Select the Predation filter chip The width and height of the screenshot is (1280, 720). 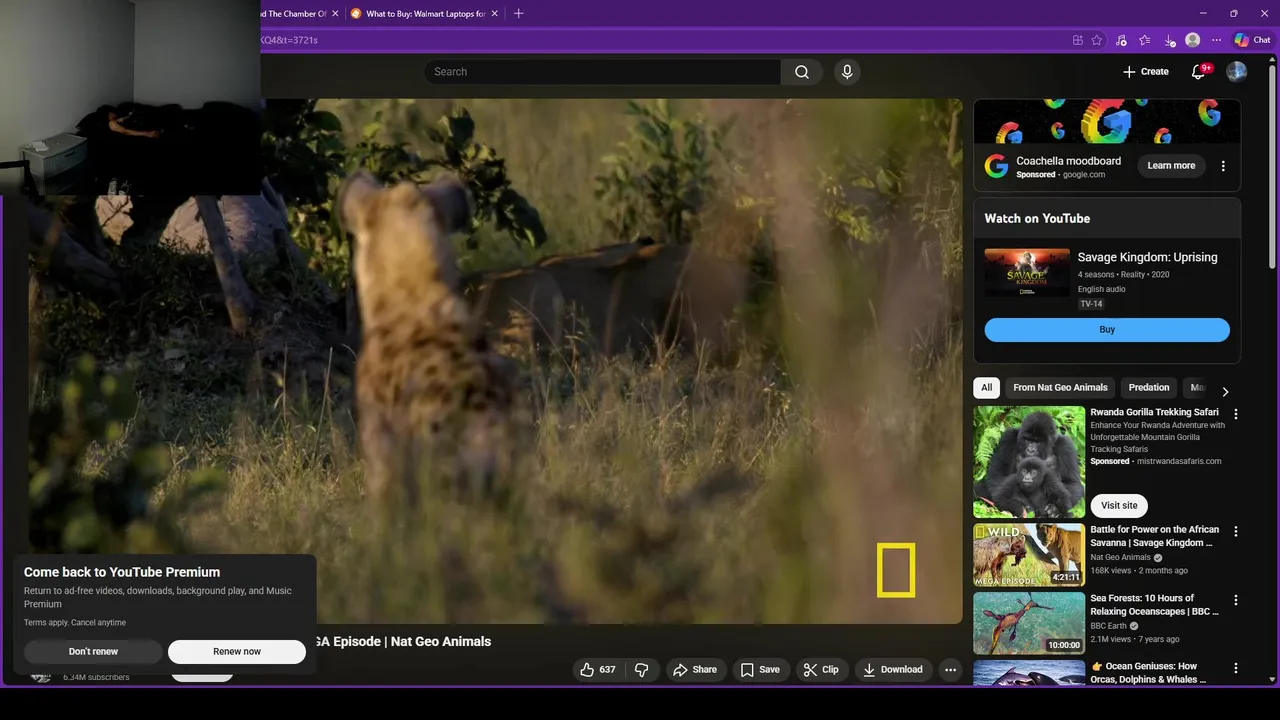coord(1149,388)
